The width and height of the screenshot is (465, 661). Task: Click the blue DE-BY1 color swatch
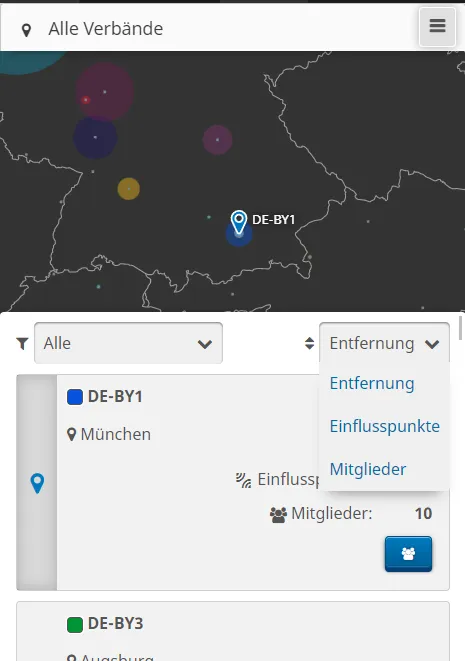[x=75, y=397]
